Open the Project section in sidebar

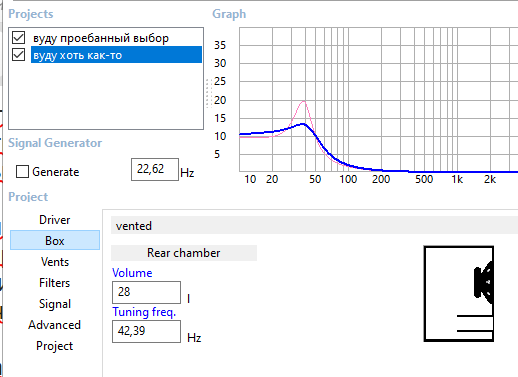(x=55, y=346)
